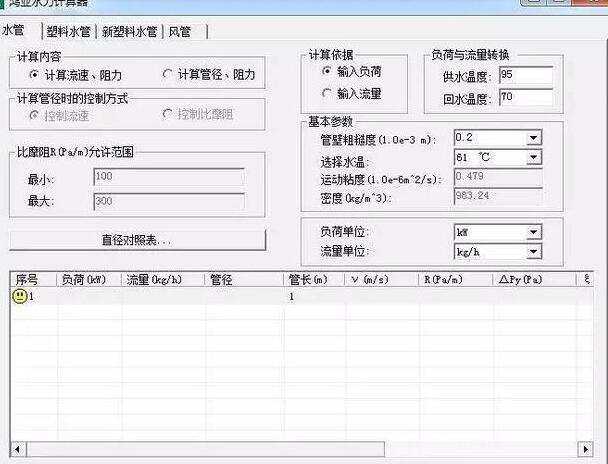Click the 直径对照表 button
Screen dimensions: 608x464
coord(137,240)
